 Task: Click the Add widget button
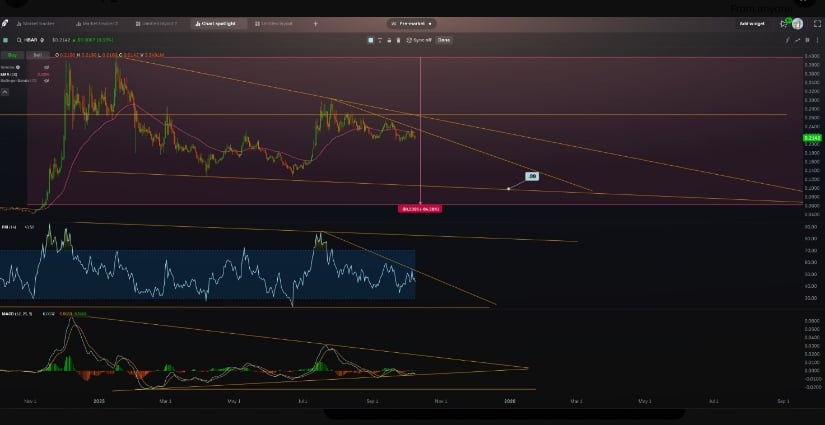tap(751, 22)
